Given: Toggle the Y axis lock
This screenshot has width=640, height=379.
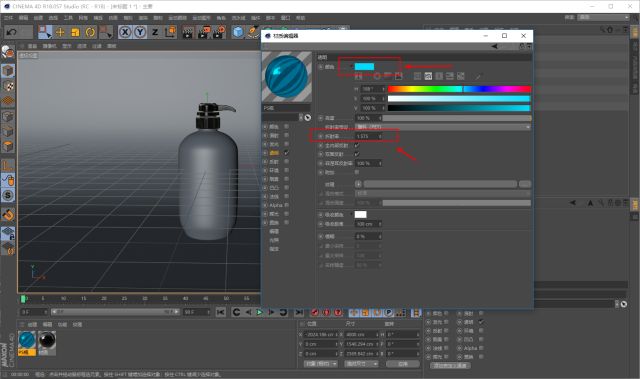Looking at the screenshot, I should coord(140,32).
